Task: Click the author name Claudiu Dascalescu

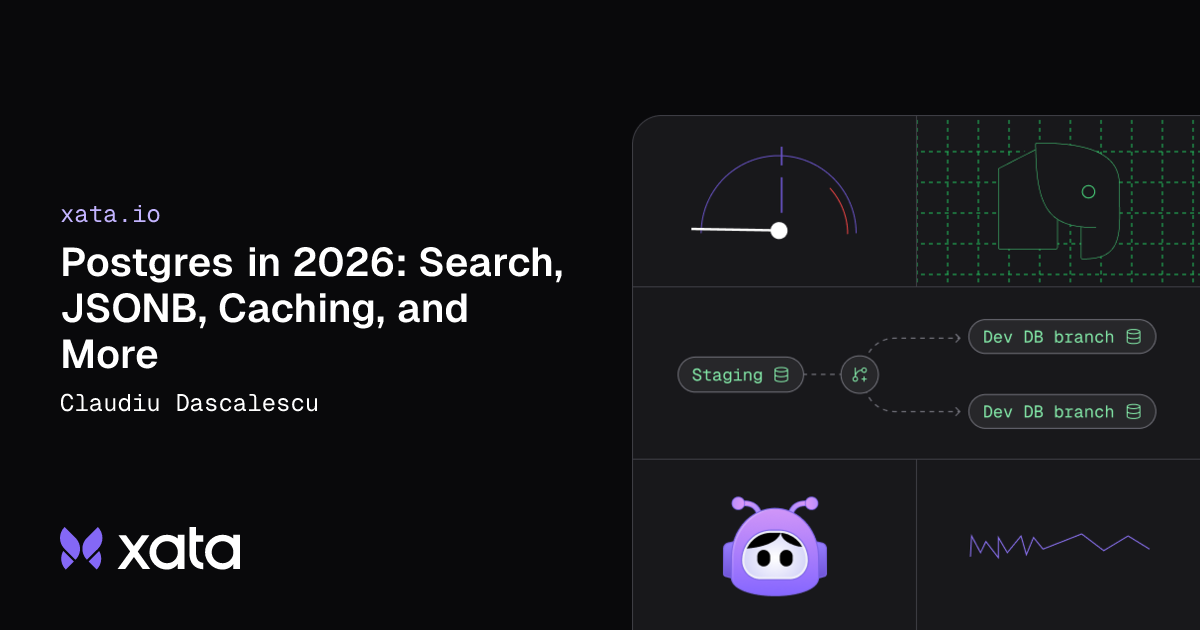Action: 189,403
